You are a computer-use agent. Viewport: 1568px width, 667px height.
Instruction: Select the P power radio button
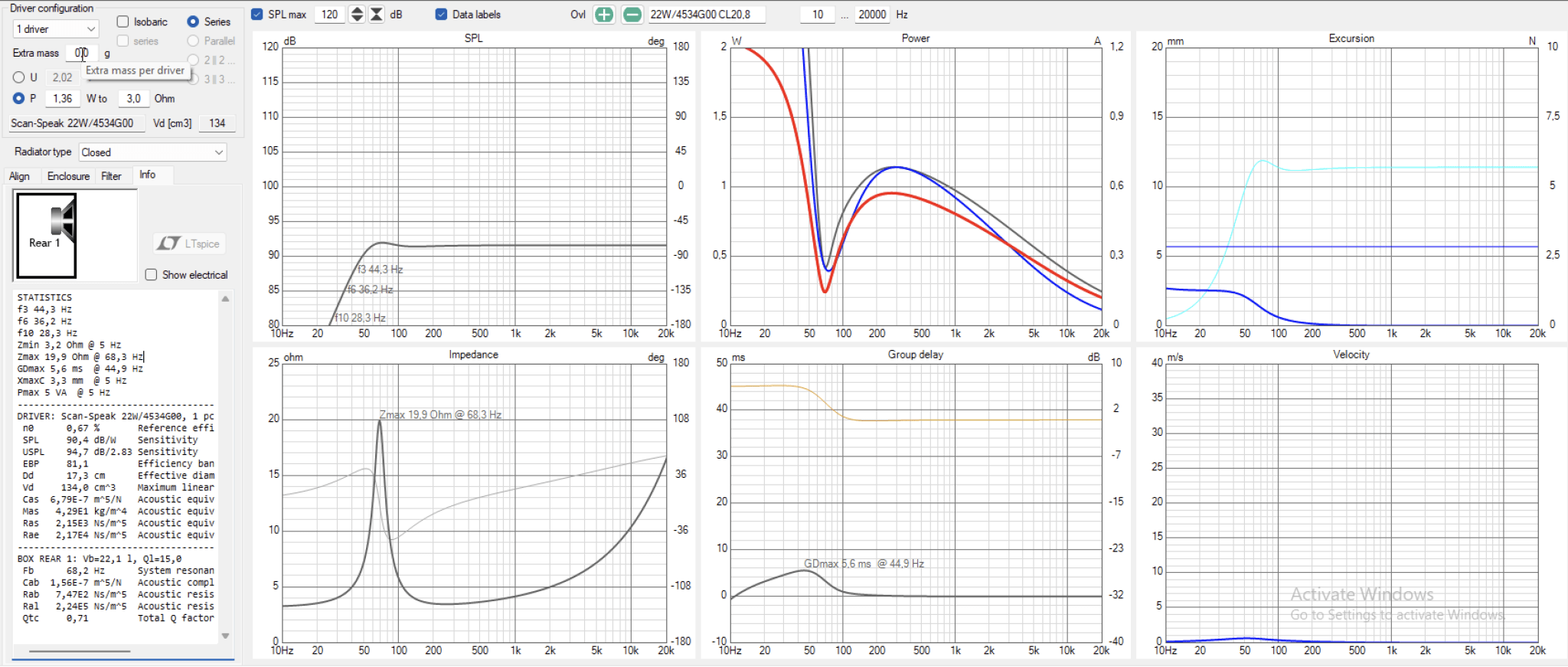pyautogui.click(x=19, y=98)
